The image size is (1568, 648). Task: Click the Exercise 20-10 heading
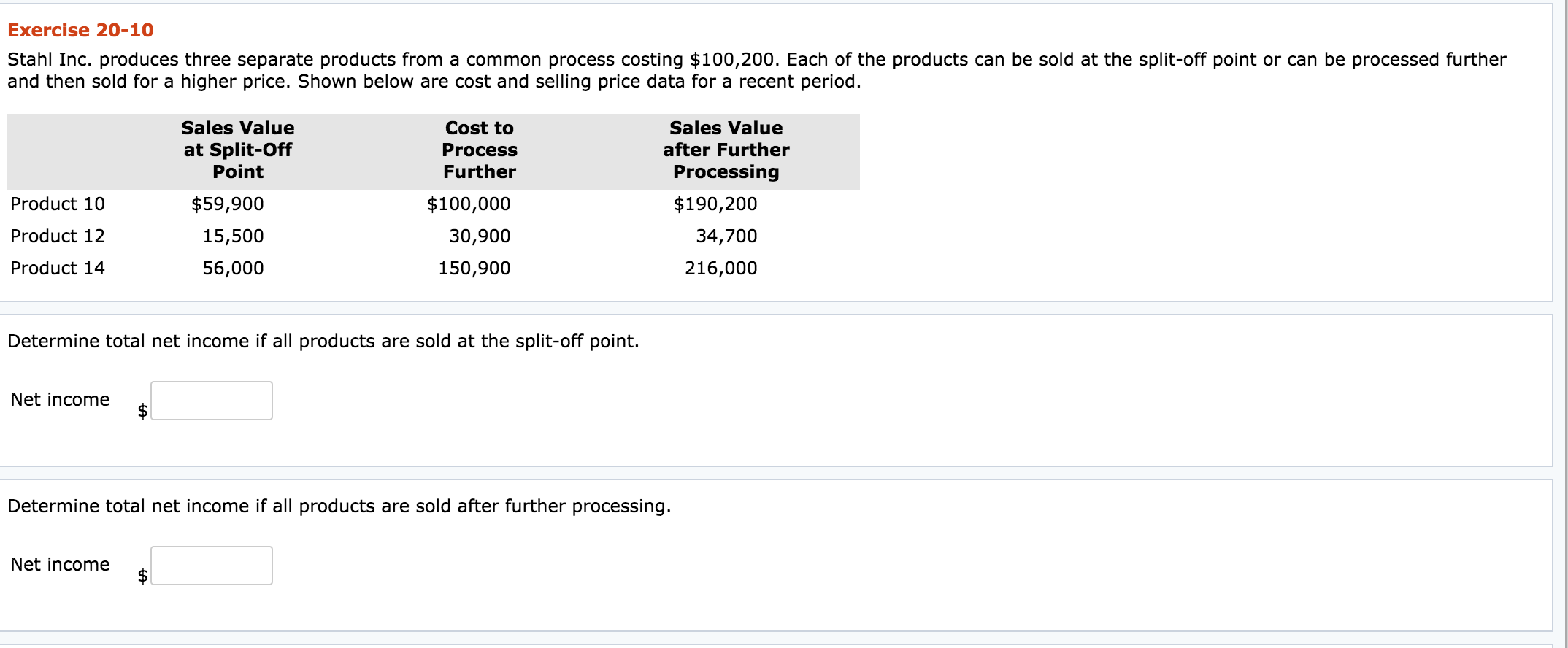(x=80, y=30)
